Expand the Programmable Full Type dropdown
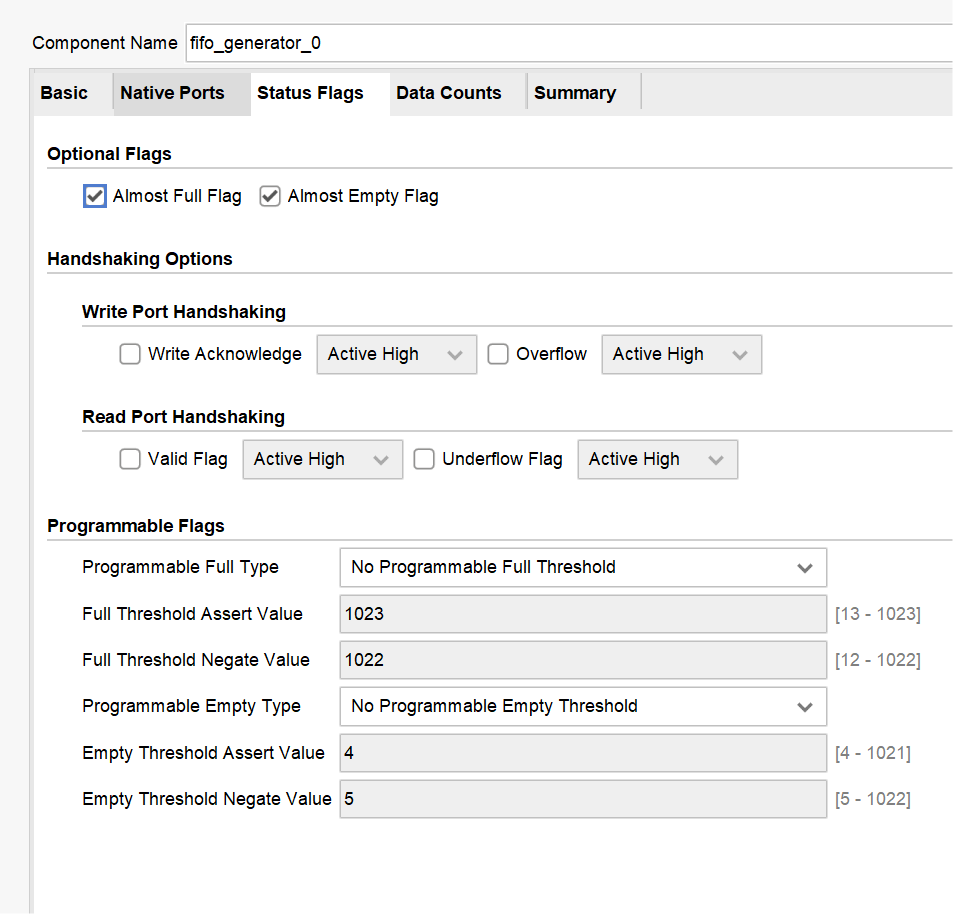The width and height of the screenshot is (953, 914). (583, 568)
